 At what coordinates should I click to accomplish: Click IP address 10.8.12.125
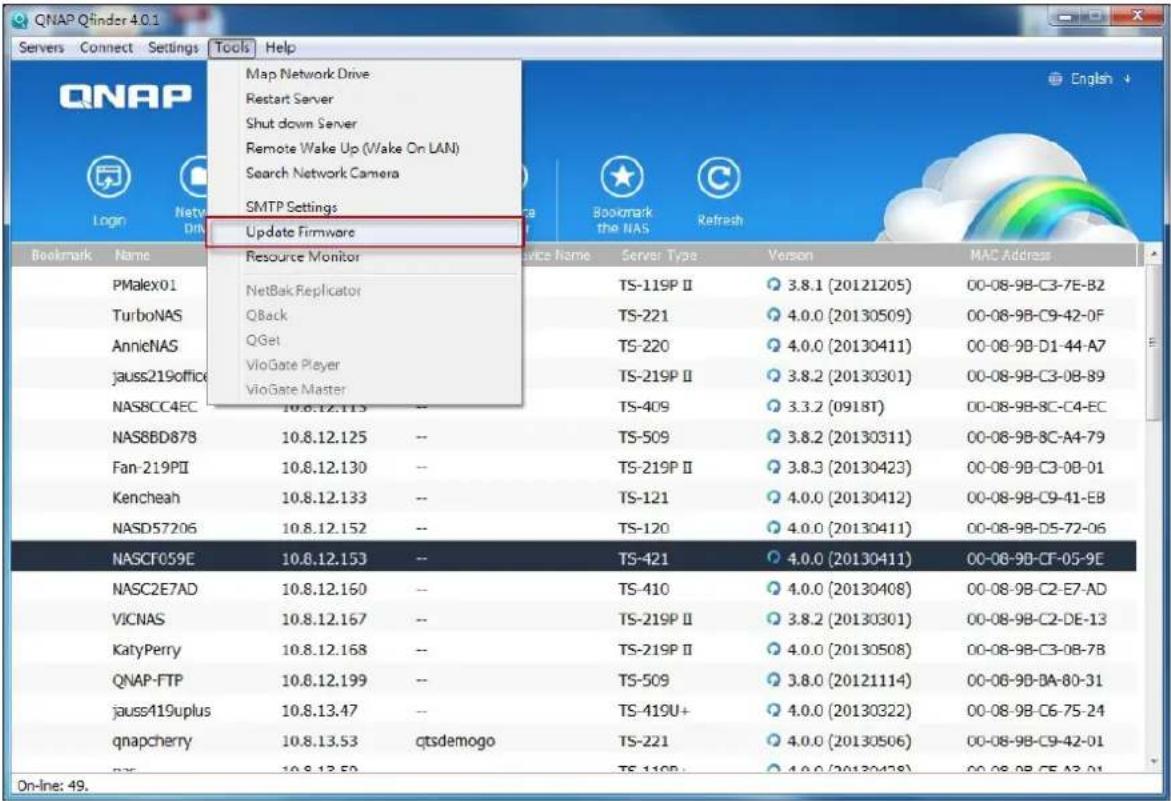324,437
